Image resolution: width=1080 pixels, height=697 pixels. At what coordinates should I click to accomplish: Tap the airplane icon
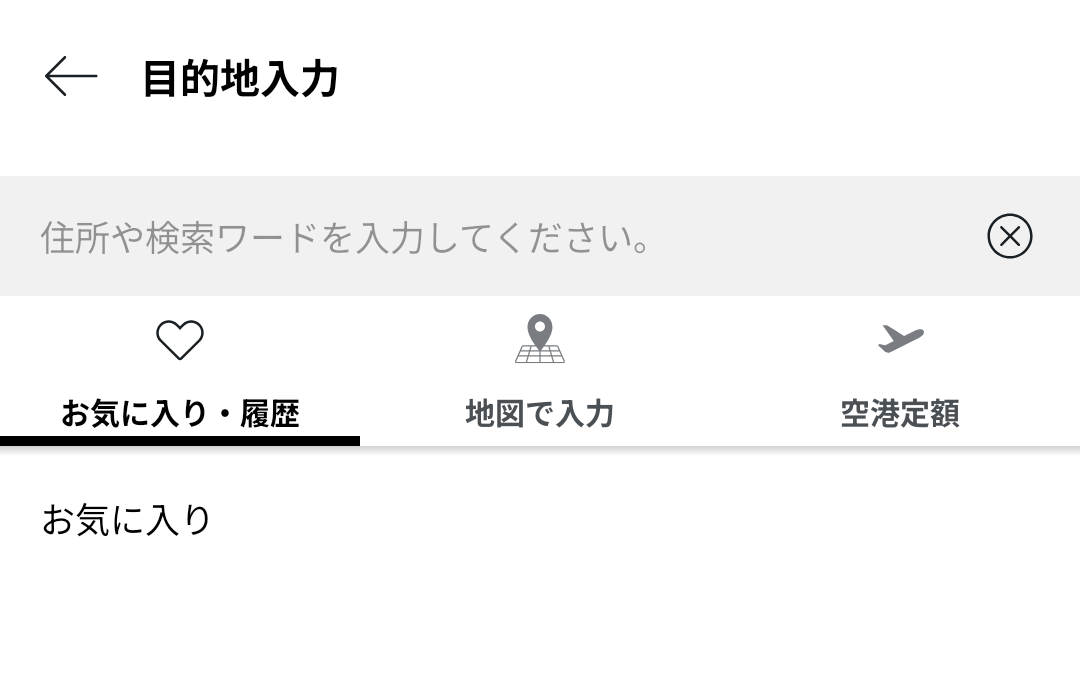pos(900,339)
